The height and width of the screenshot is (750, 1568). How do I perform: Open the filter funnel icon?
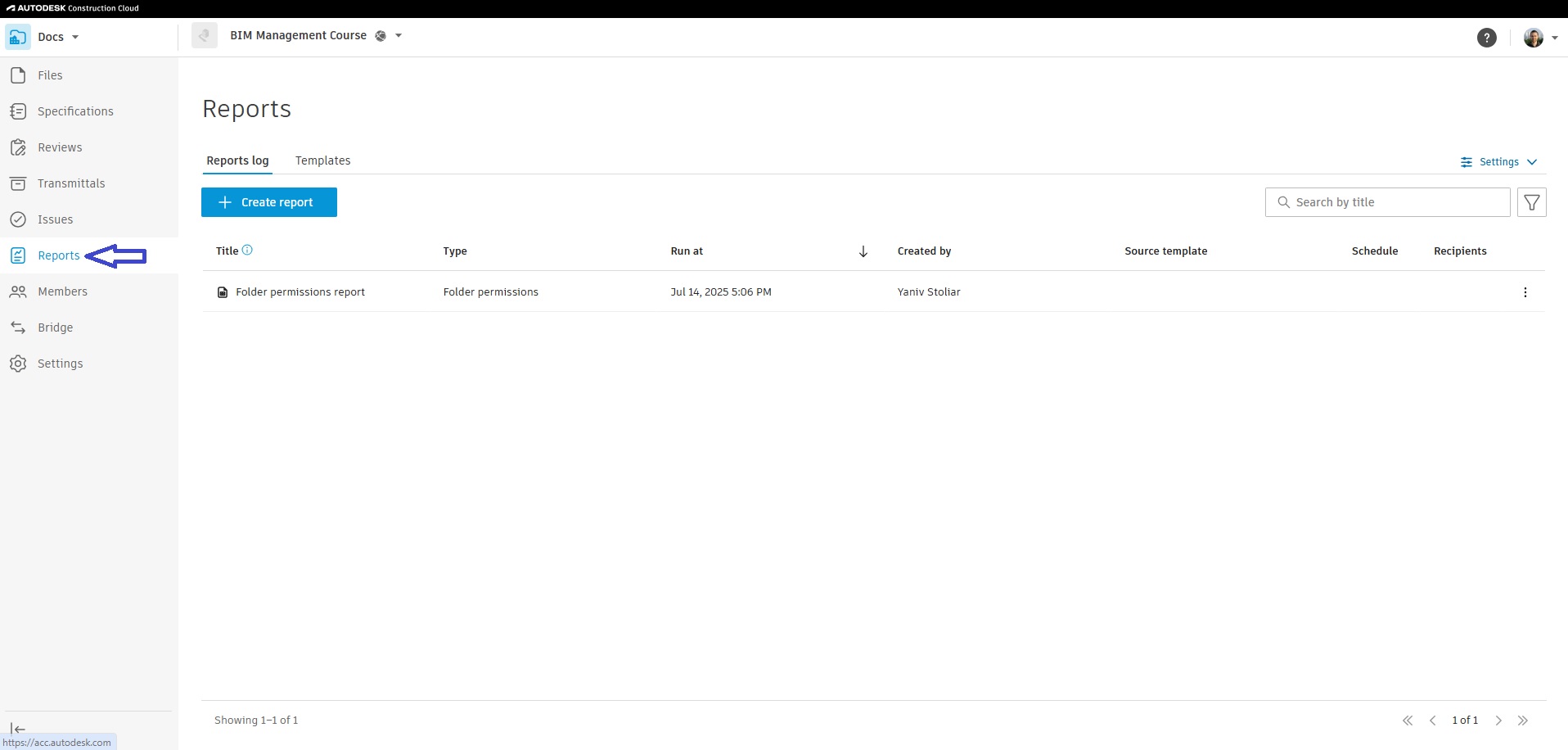pyautogui.click(x=1532, y=202)
